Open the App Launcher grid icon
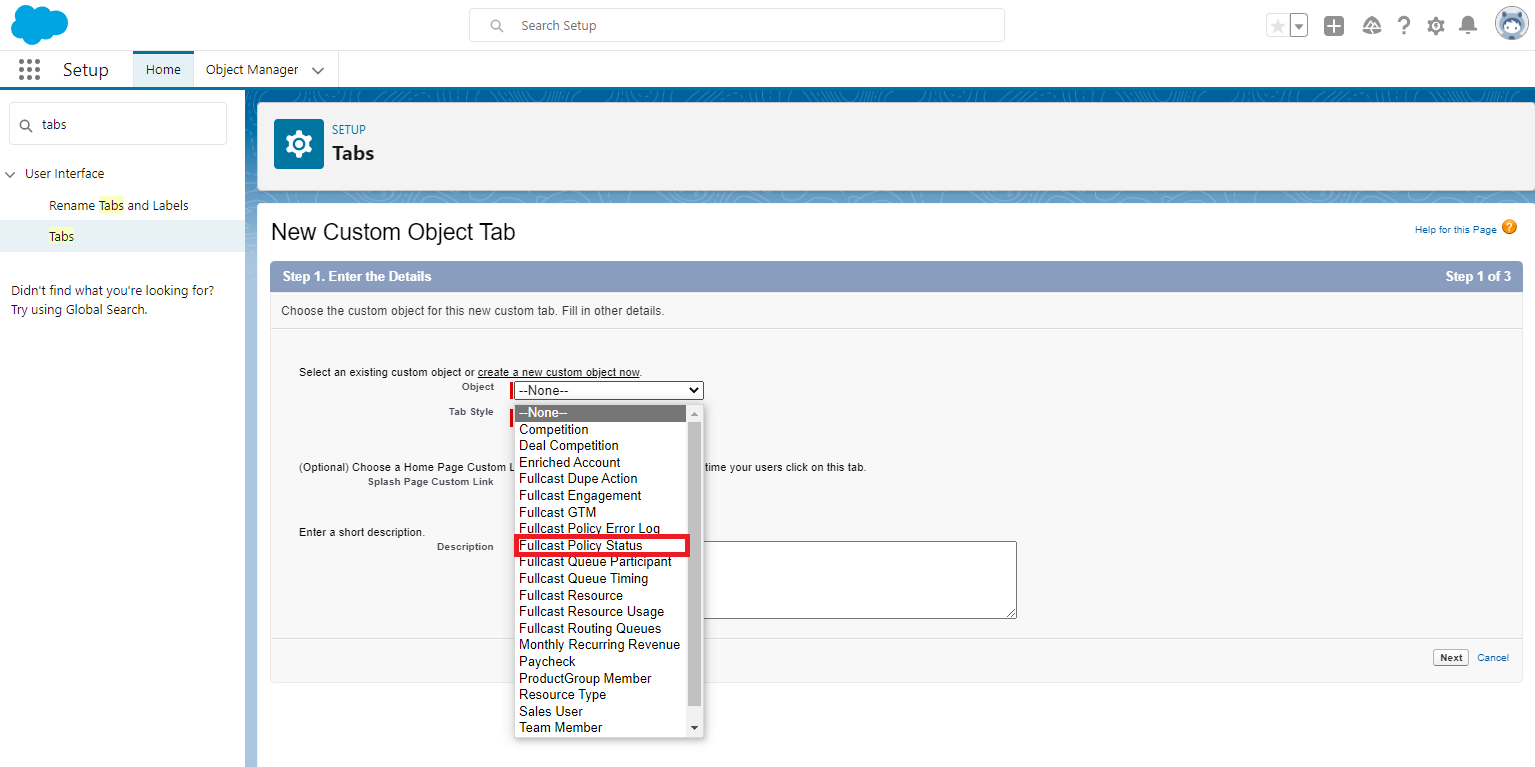Viewport: 1535px width, 767px height. pos(29,70)
